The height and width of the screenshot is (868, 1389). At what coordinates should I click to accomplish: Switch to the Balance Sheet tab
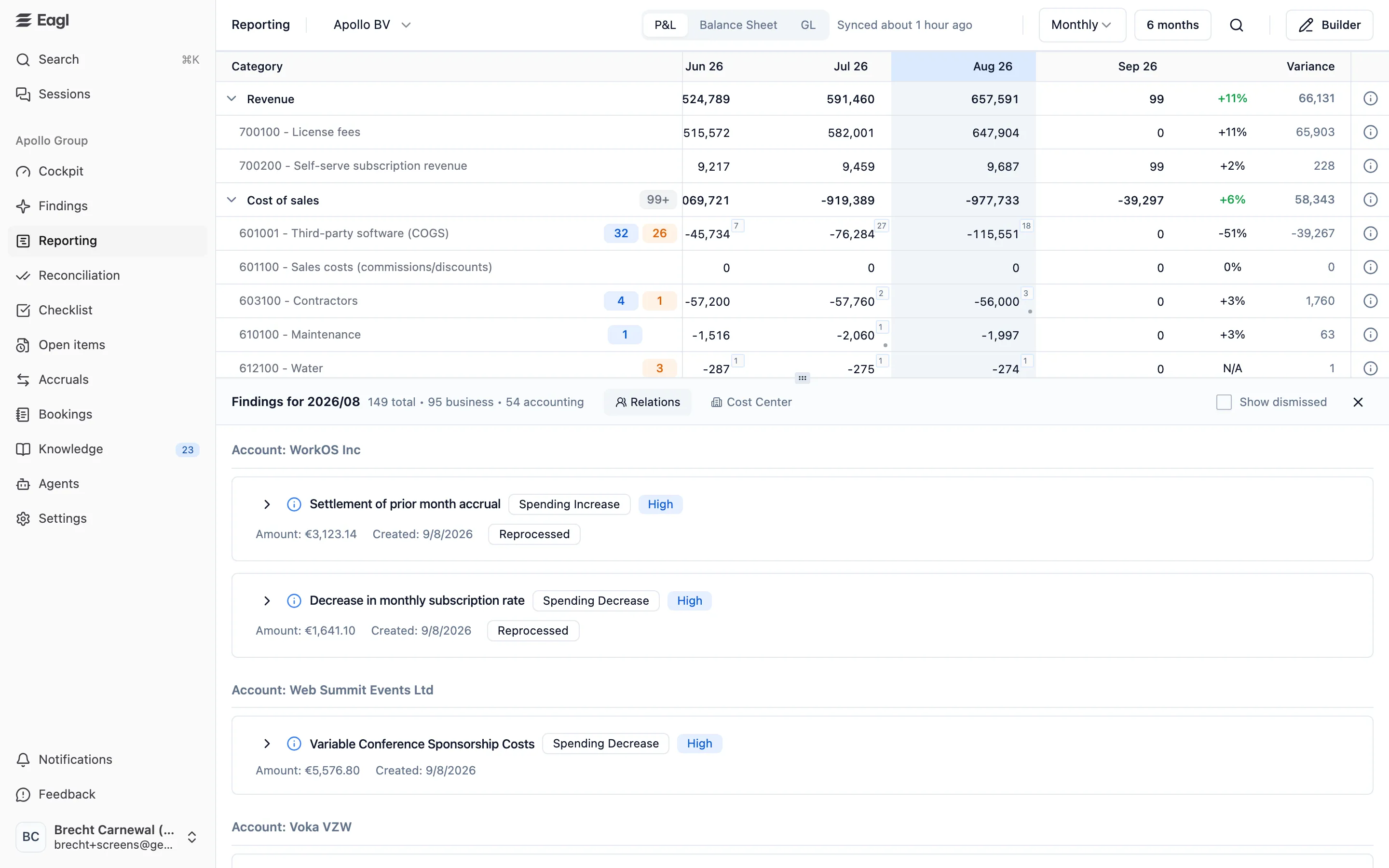[x=738, y=25]
